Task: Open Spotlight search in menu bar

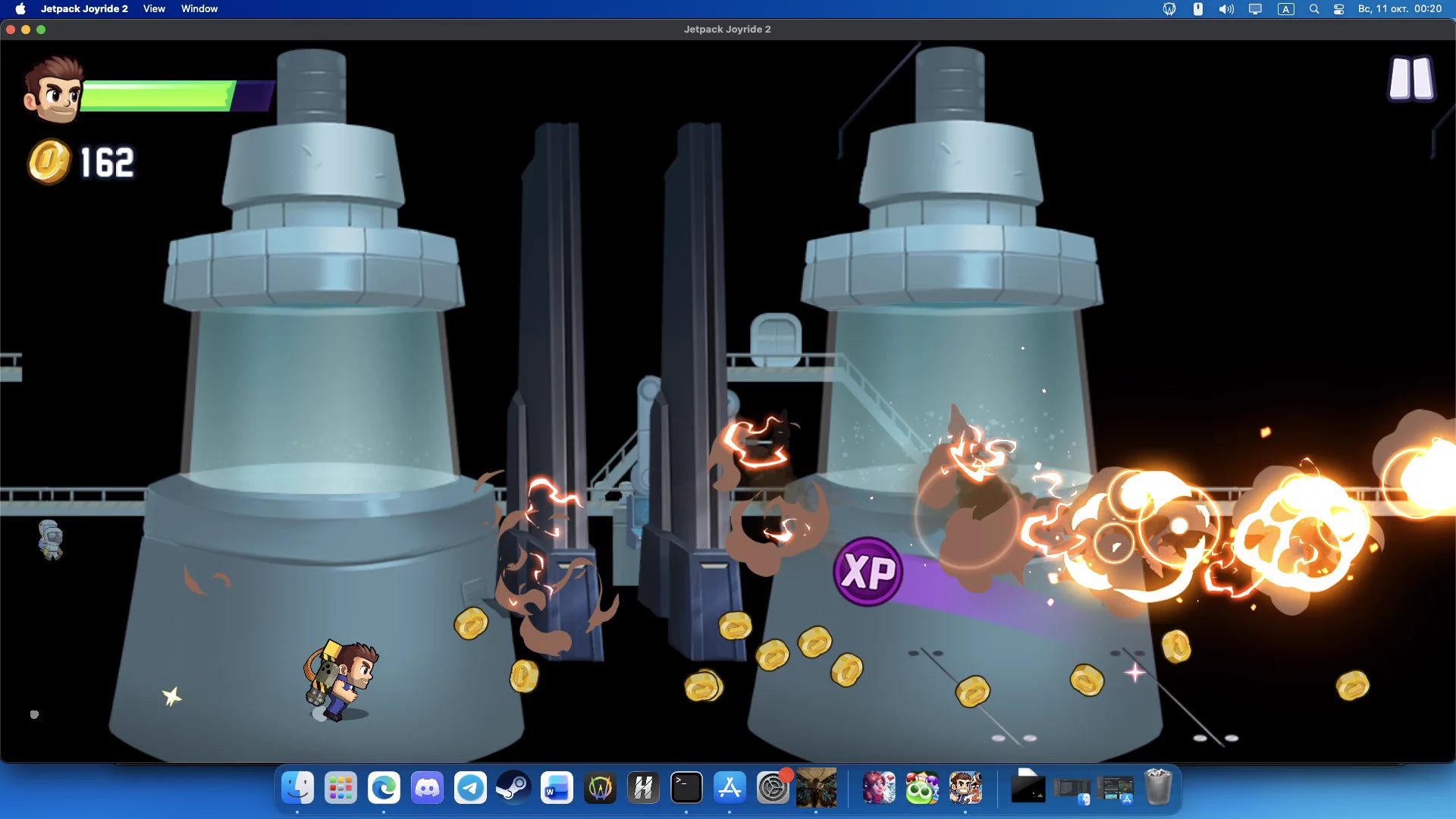Action: coord(1314,9)
